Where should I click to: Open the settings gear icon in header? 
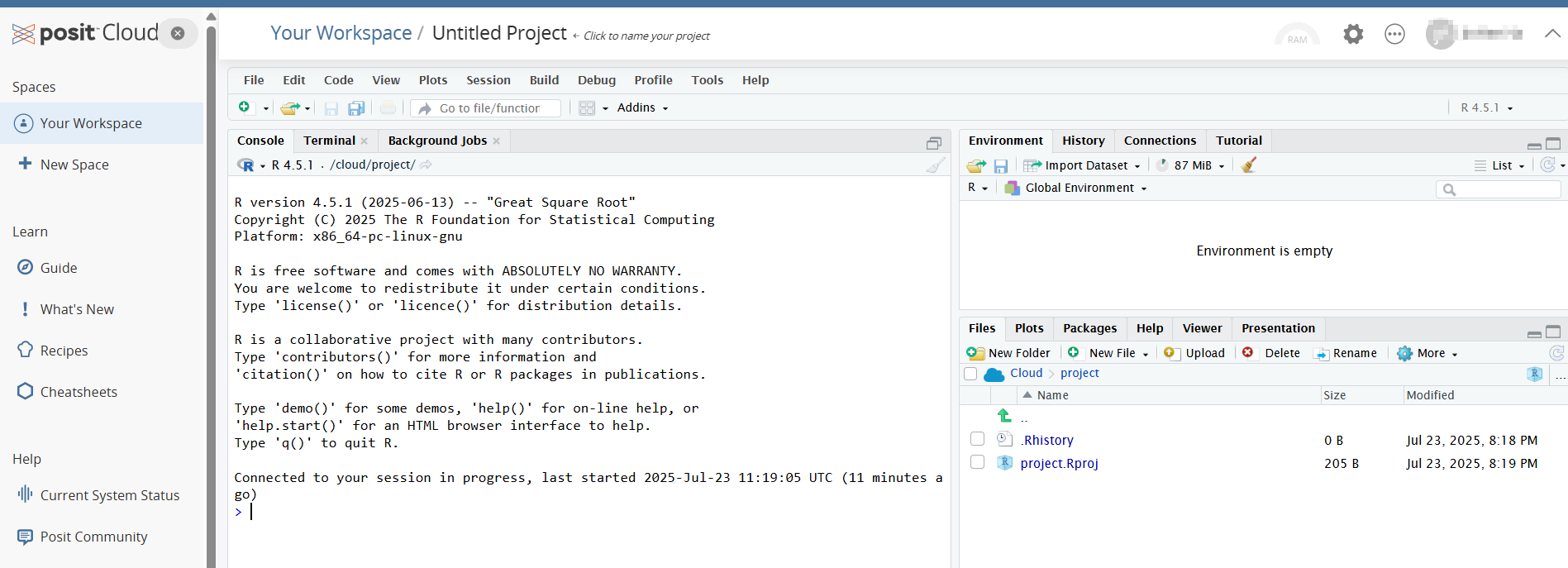point(1353,34)
